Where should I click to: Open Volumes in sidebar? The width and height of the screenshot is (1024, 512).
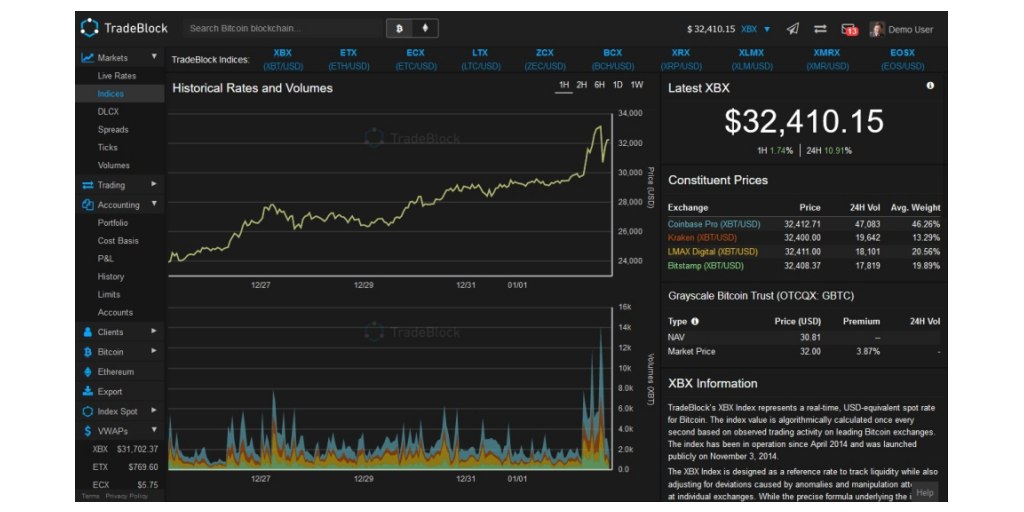[x=114, y=165]
